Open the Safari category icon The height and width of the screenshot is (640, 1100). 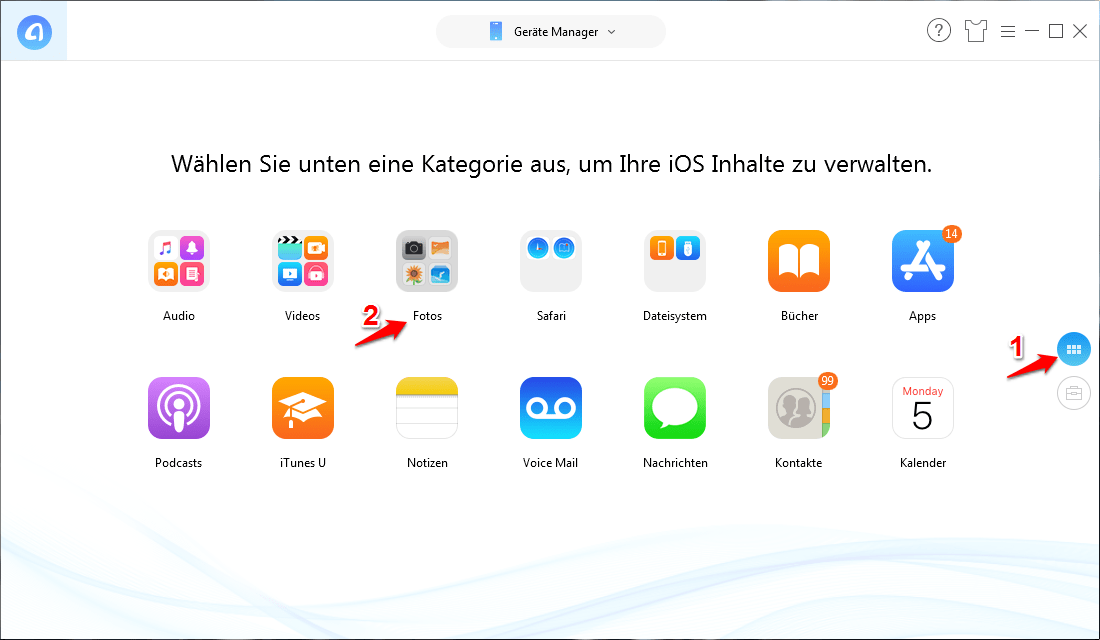click(x=550, y=260)
